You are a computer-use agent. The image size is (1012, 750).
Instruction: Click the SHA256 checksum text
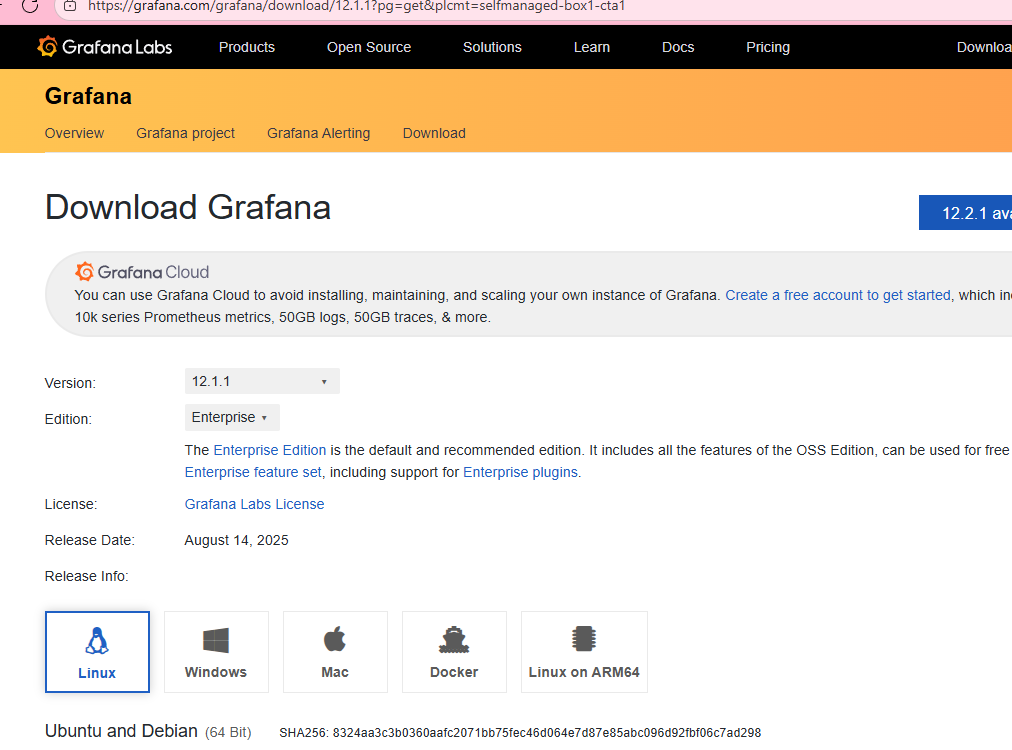pyautogui.click(x=520, y=733)
